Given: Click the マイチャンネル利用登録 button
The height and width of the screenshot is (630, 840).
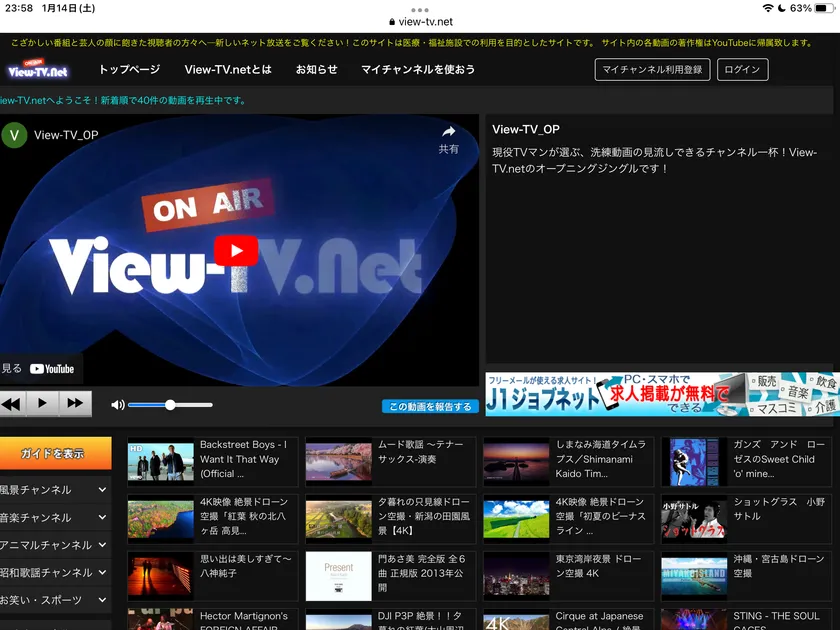Looking at the screenshot, I should (x=652, y=70).
